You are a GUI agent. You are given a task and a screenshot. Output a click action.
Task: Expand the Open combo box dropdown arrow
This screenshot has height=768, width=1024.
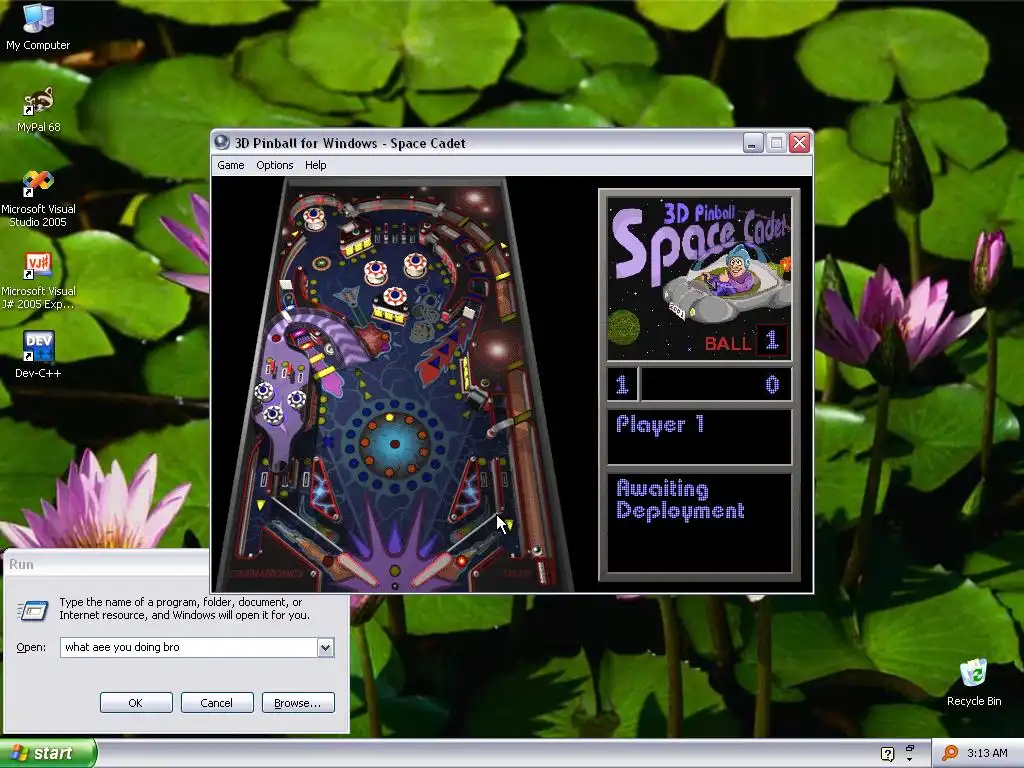coord(325,647)
